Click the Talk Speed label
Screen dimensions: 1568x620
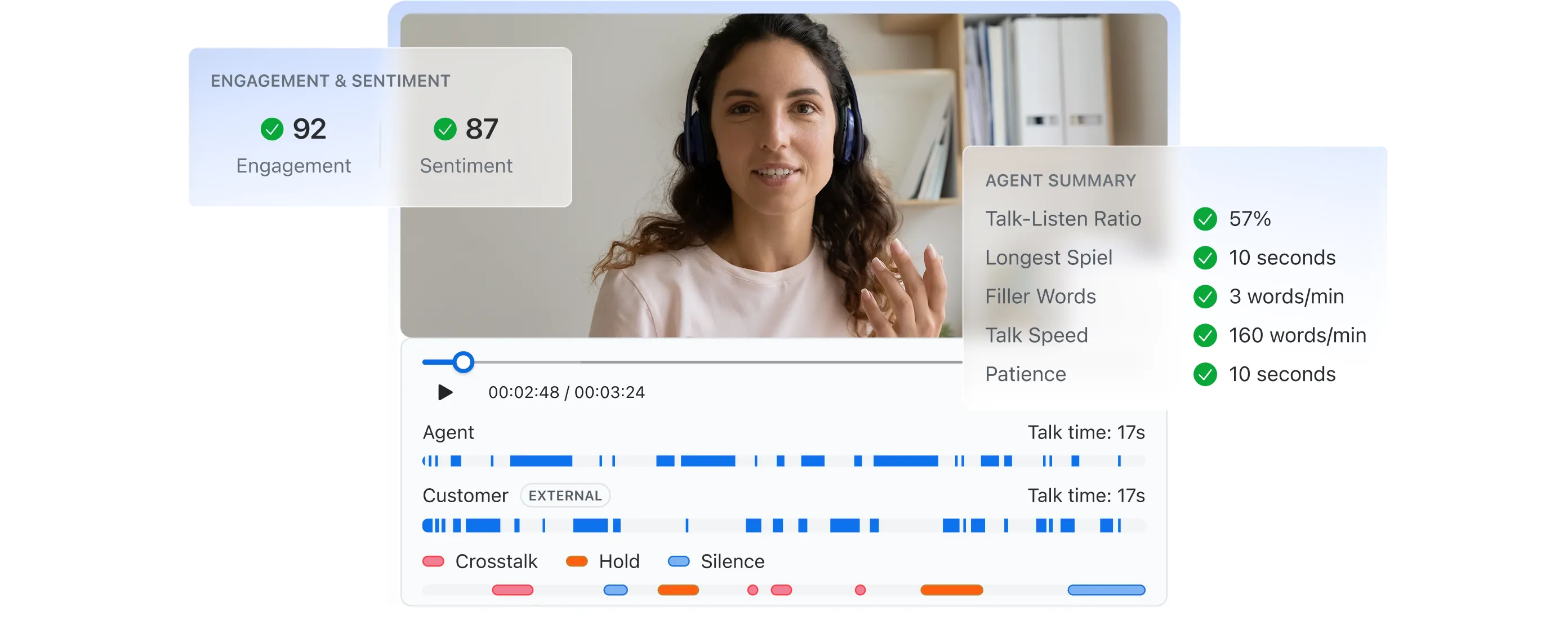pos(1036,336)
